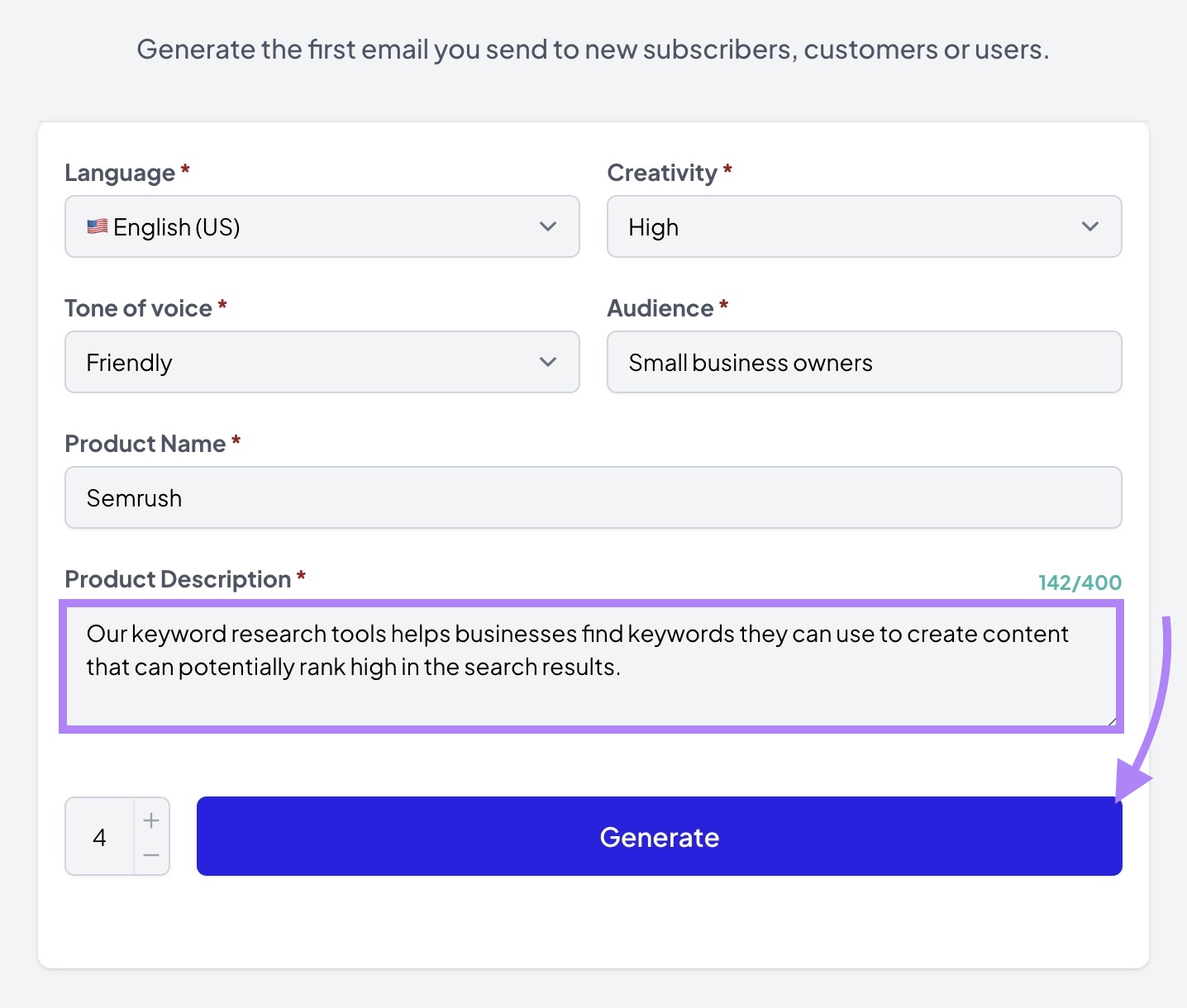The width and height of the screenshot is (1187, 1008).
Task: Focus the Audience field with Small business owners
Action: click(x=864, y=362)
